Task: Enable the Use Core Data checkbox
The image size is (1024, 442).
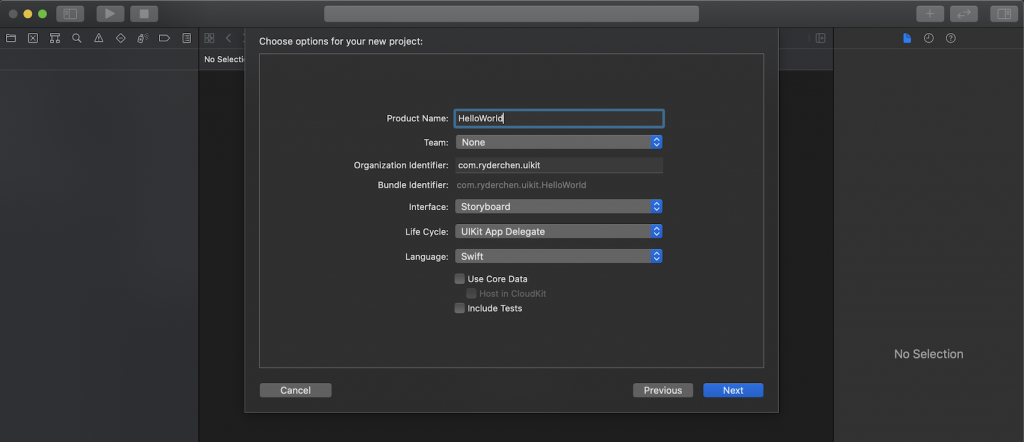Action: point(460,279)
